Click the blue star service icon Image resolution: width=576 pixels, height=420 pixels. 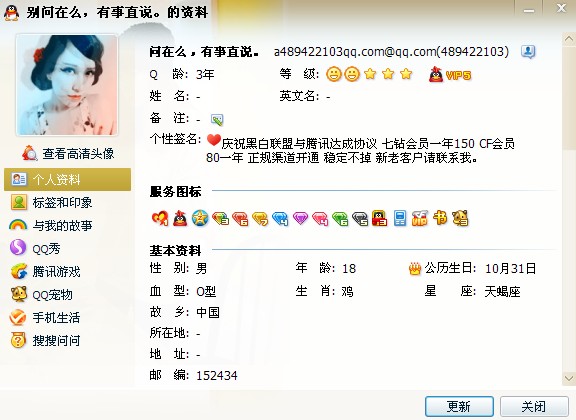coord(200,218)
